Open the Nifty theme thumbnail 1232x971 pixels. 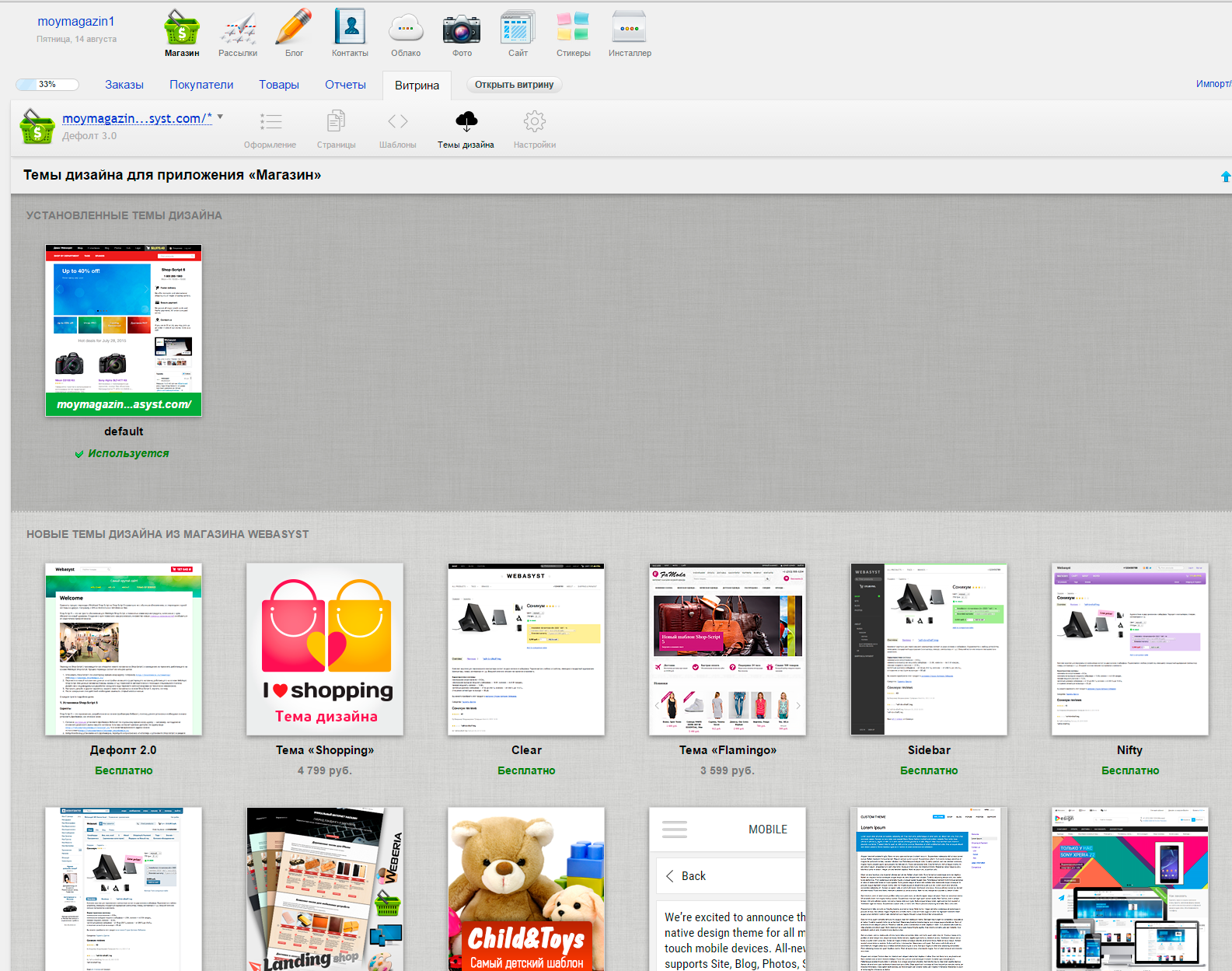1130,649
